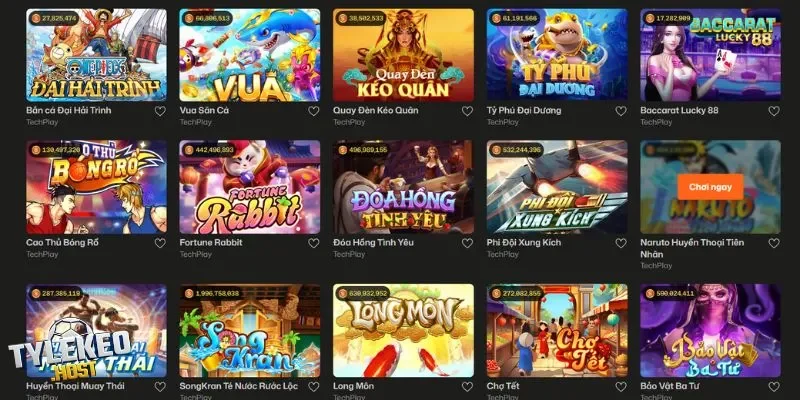Image resolution: width=800 pixels, height=400 pixels.
Task: Heart Naruto Huyền Thoại Tiên Nhân
Action: [774, 243]
